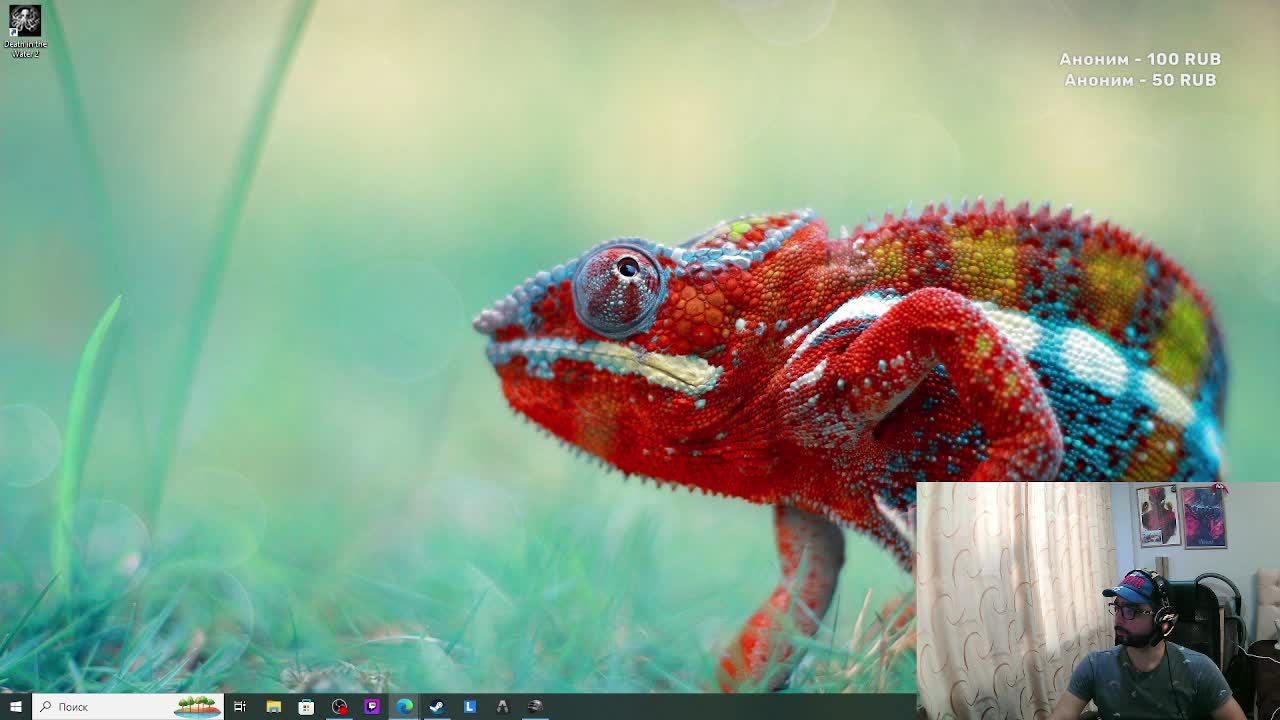Click the island image in search box

197,706
